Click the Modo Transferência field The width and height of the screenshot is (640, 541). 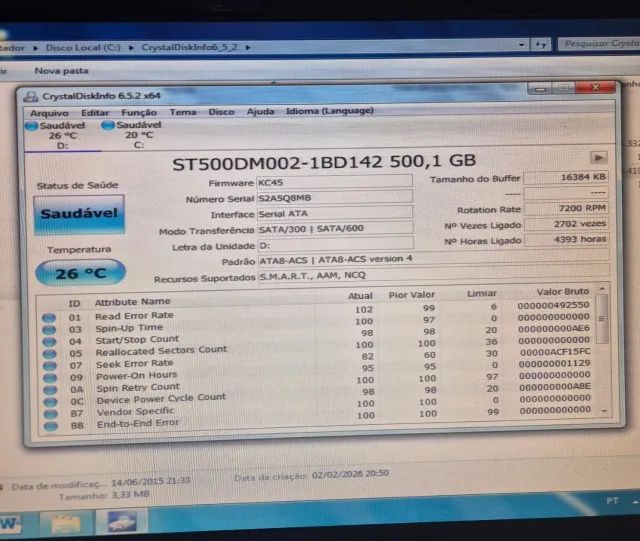335,228
